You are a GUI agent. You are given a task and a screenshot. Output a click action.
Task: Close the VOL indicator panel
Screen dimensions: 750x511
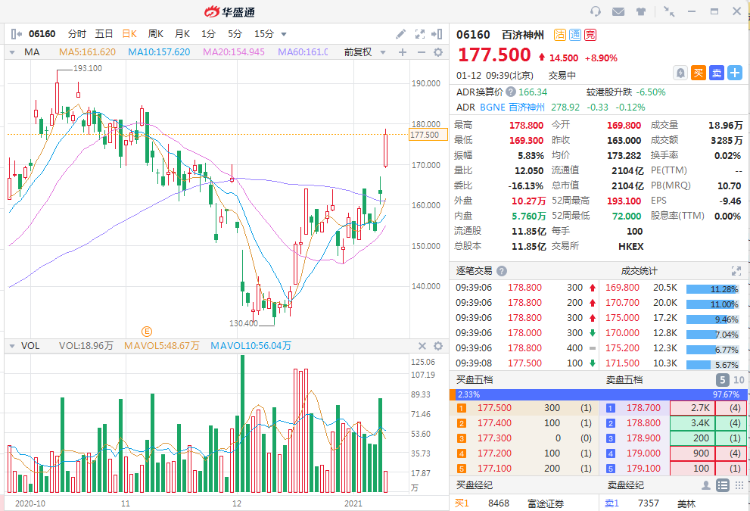[x=422, y=346]
